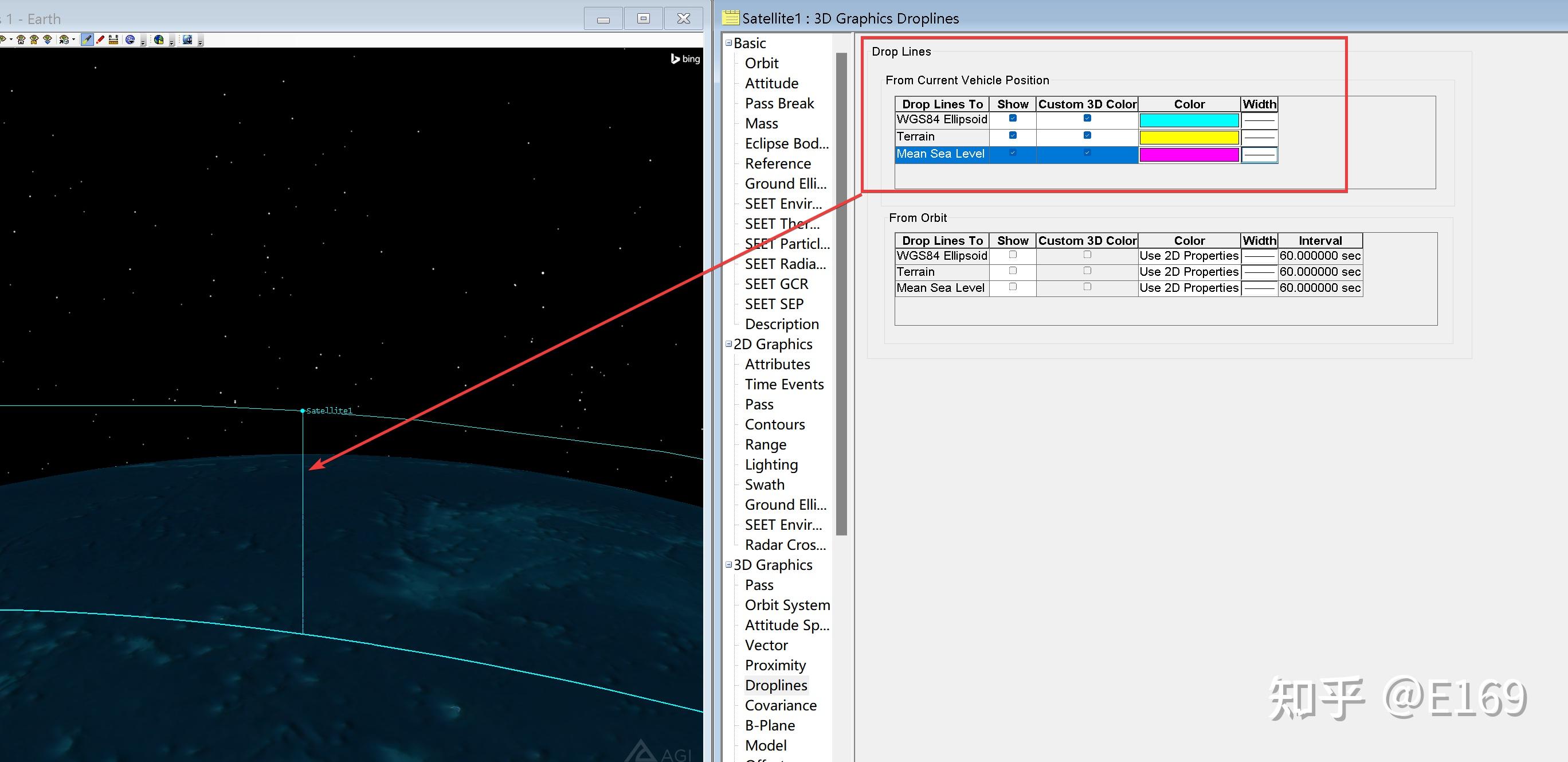The width and height of the screenshot is (1568, 762).
Task: Collapse the 3D Graphics tree section
Action: point(728,565)
